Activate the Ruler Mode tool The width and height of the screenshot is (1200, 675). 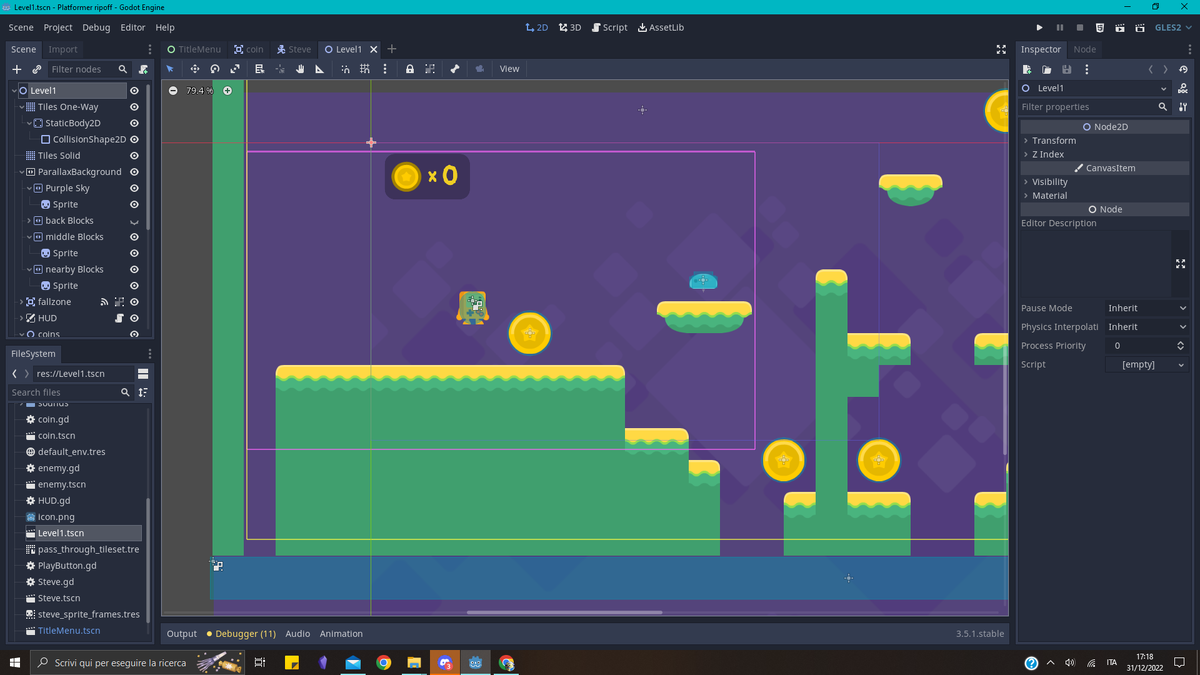click(320, 69)
